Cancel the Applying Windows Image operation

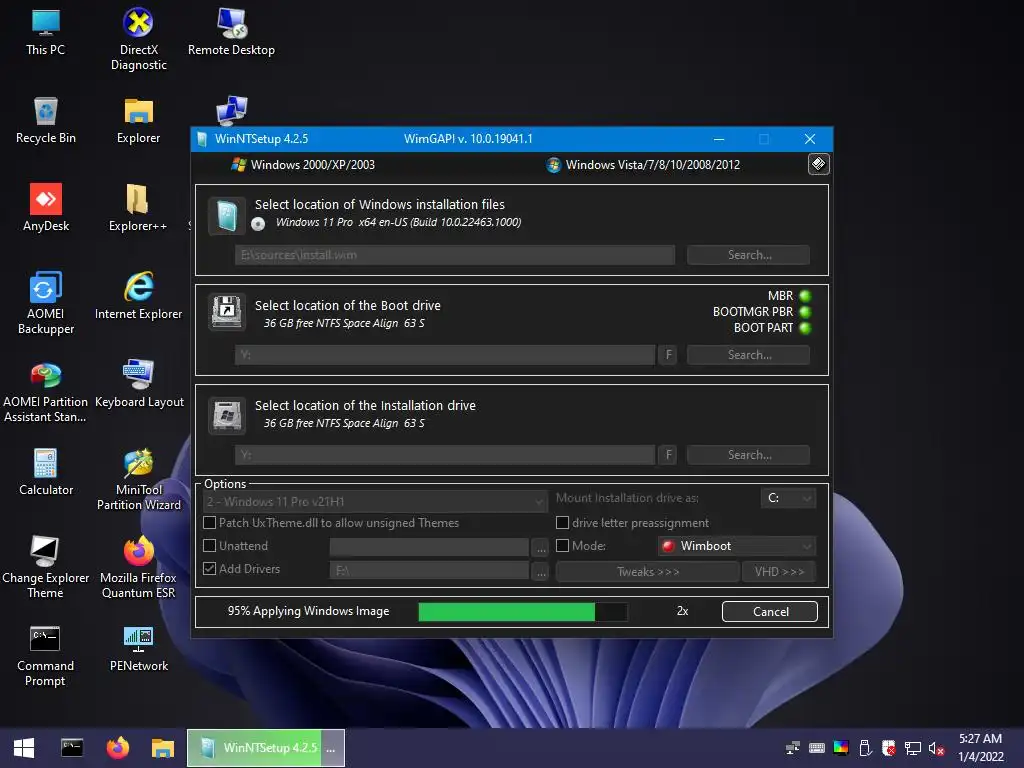point(770,612)
